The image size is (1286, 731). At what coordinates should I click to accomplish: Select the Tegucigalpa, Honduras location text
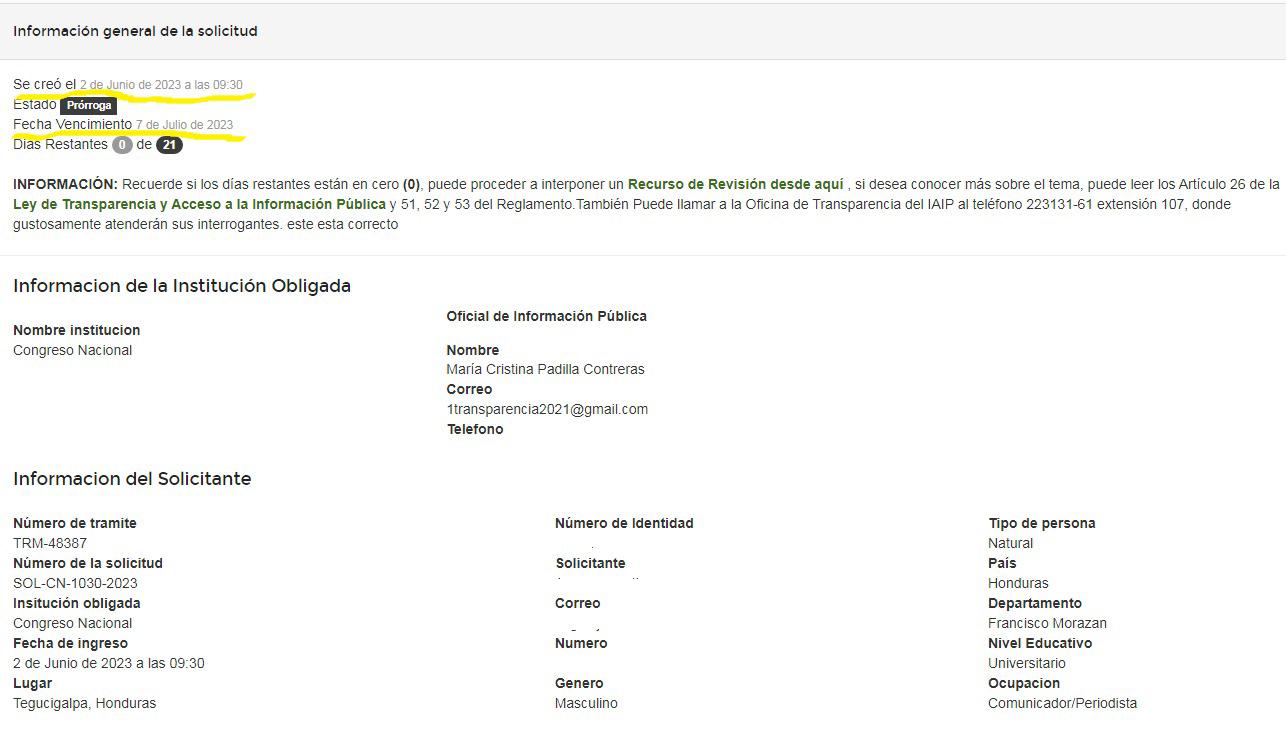pos(84,703)
